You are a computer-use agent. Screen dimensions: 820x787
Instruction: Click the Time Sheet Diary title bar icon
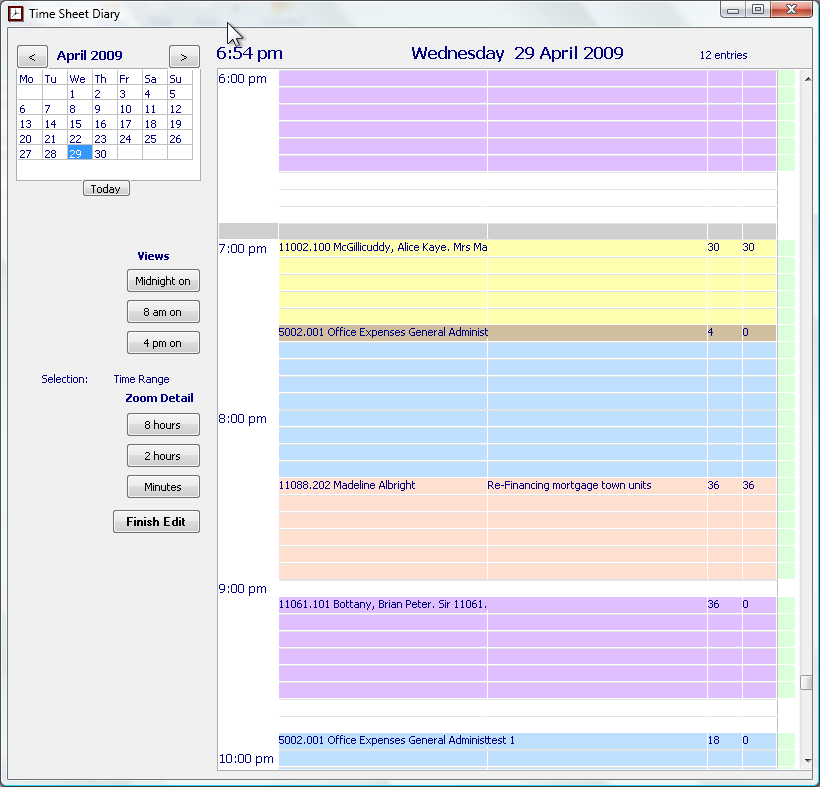(15, 11)
